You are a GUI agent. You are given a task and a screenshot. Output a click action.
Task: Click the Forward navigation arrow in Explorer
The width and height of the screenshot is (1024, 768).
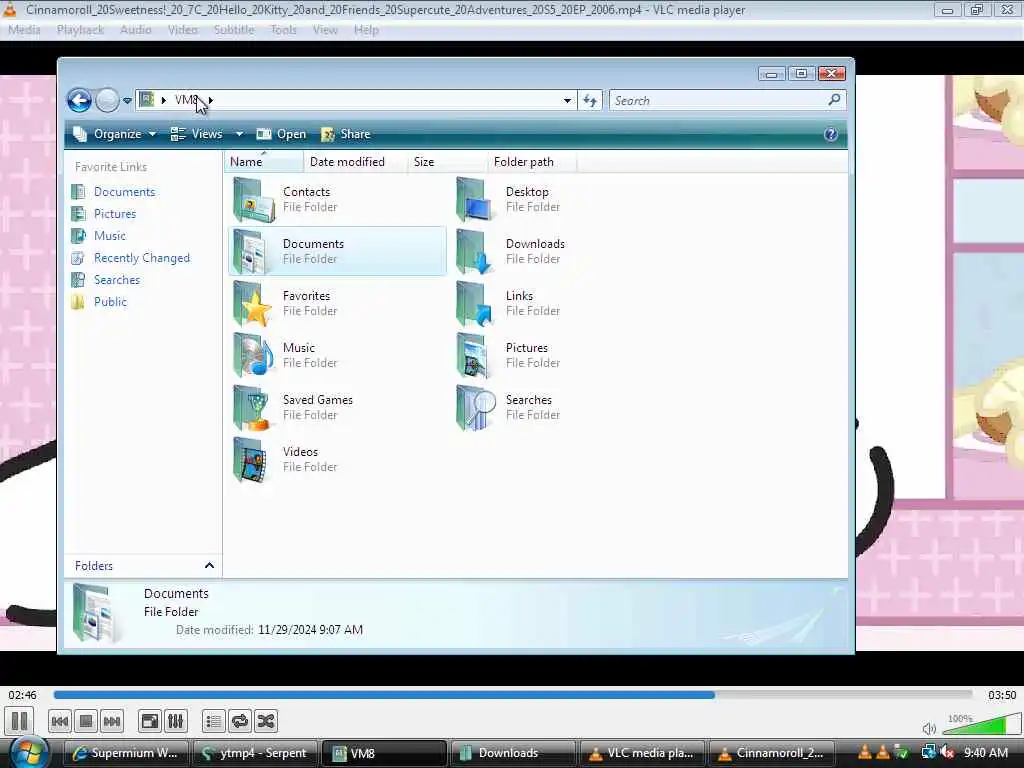tap(107, 101)
